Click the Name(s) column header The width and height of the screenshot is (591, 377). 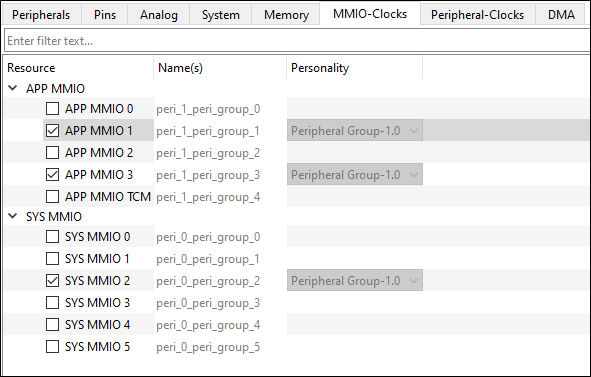[x=220, y=68]
